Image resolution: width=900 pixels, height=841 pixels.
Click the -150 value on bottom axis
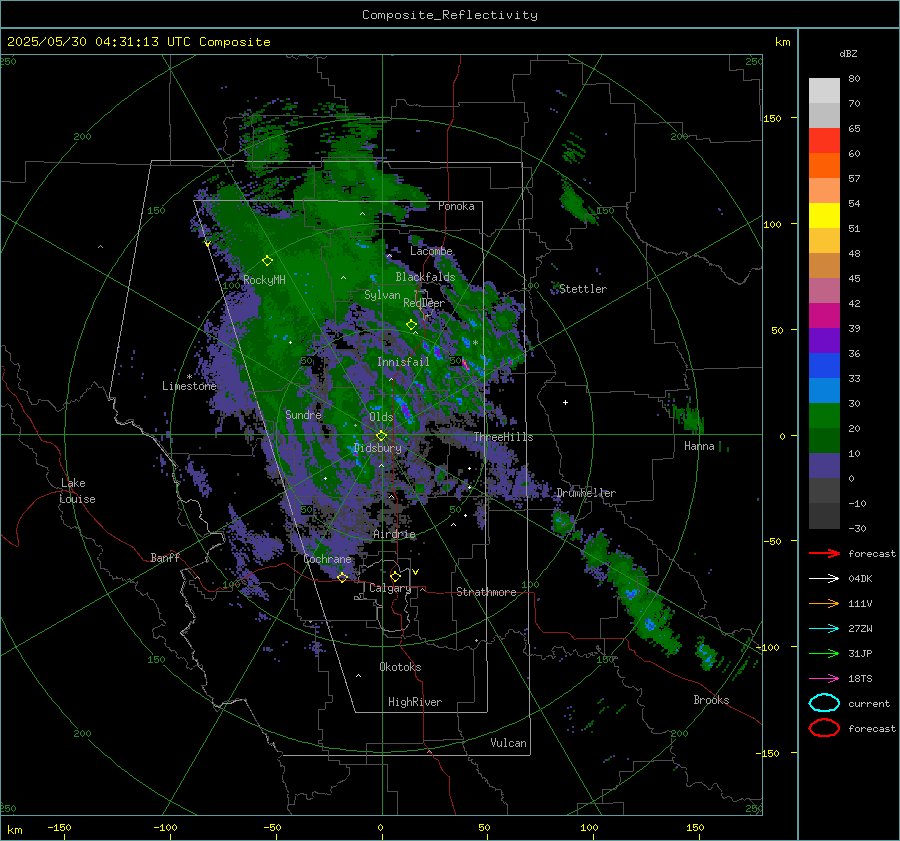pyautogui.click(x=59, y=827)
